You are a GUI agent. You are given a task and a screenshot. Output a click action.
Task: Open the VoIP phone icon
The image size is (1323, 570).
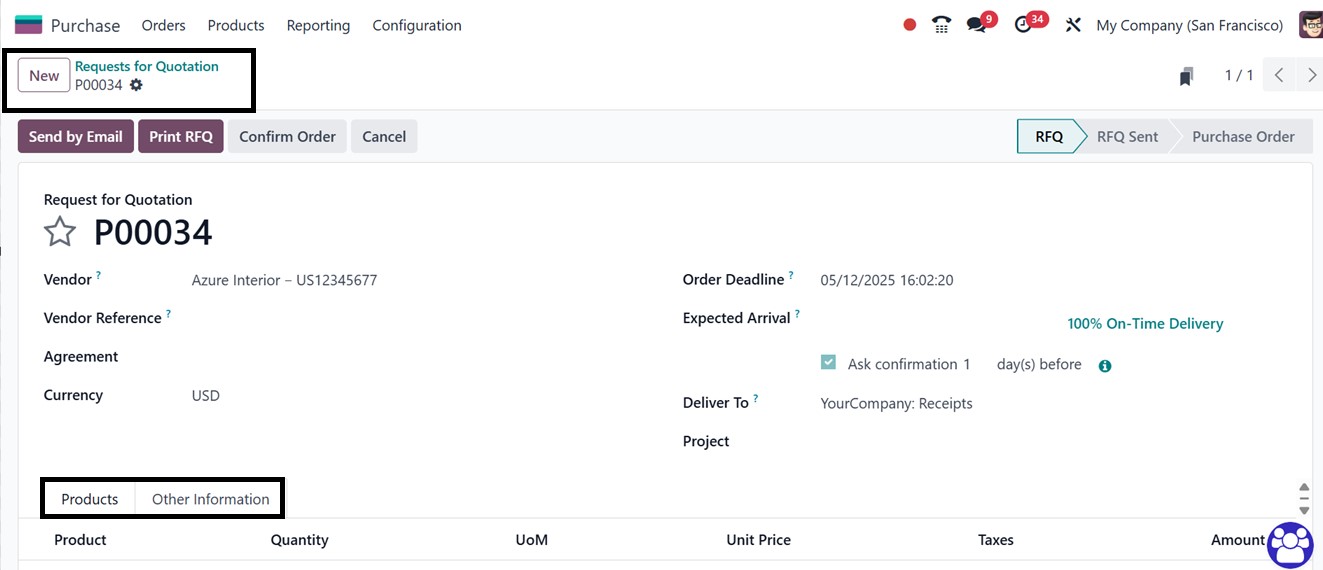(941, 25)
